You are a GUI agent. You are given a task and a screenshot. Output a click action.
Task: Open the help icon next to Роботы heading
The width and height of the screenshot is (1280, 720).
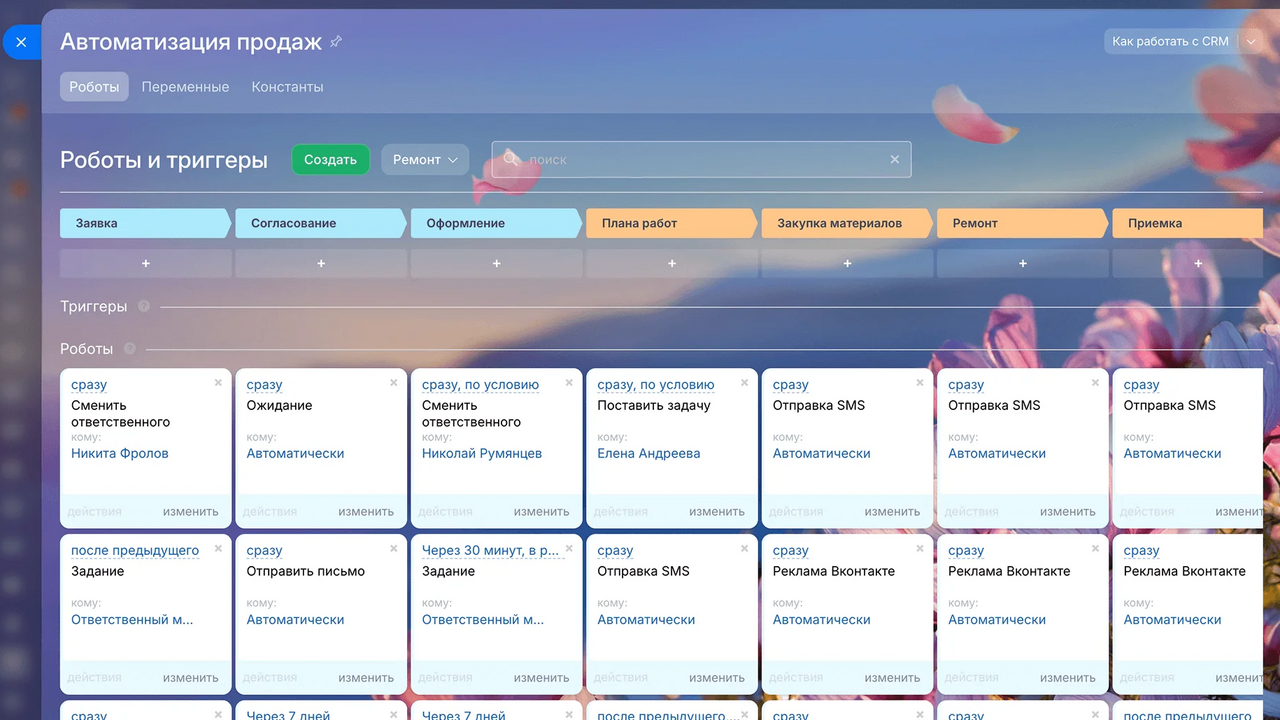(x=130, y=349)
